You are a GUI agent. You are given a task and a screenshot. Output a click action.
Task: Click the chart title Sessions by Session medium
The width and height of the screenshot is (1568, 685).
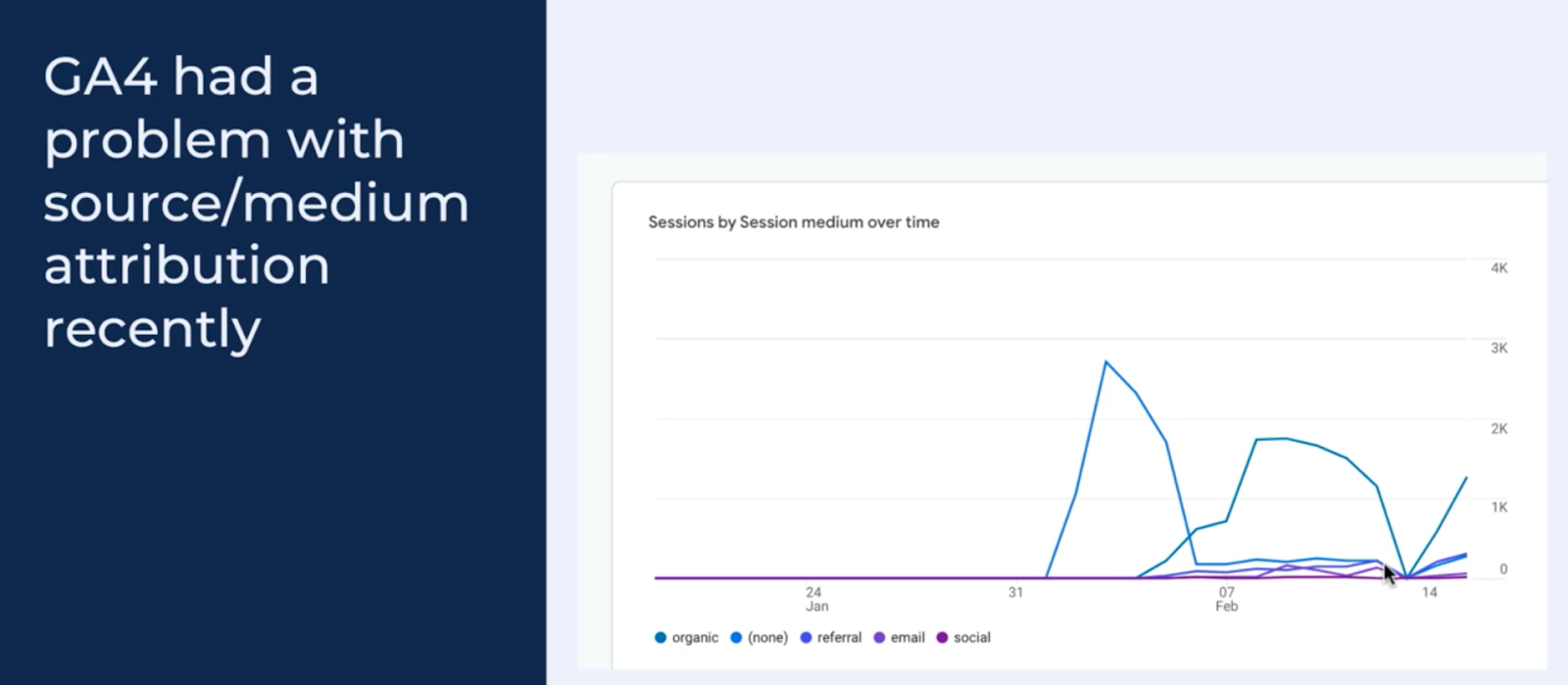(x=794, y=222)
